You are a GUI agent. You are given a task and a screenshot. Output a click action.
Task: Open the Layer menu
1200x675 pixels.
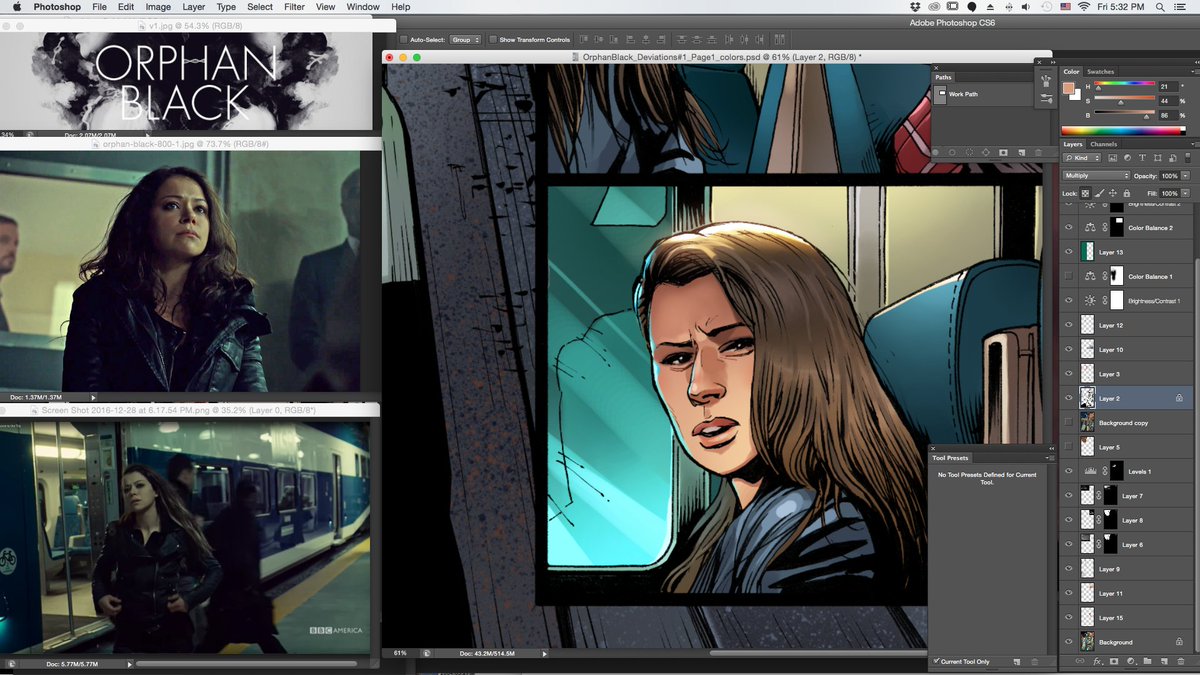pyautogui.click(x=193, y=7)
